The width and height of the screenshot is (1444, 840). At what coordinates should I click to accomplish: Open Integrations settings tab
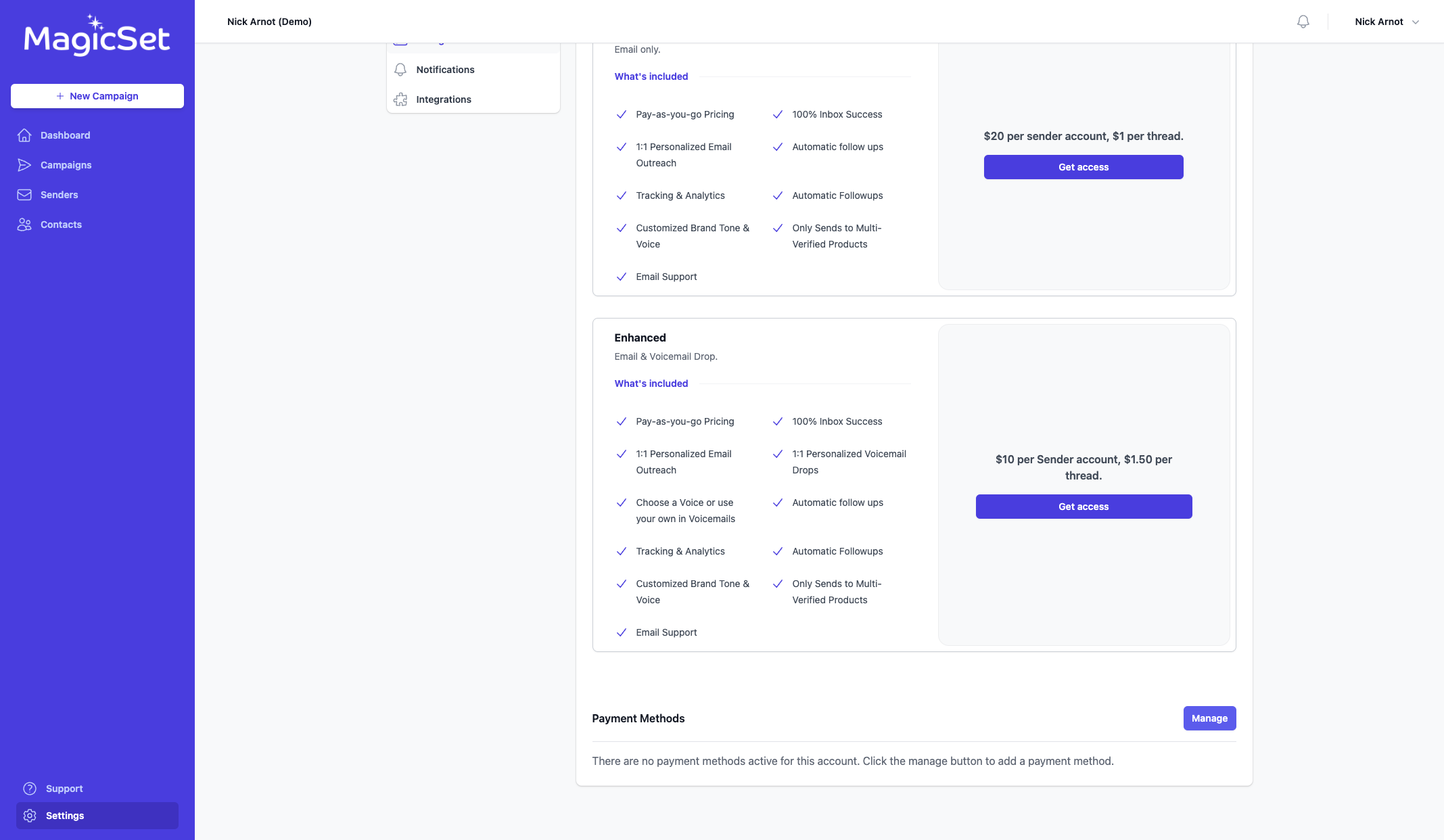tap(473, 99)
